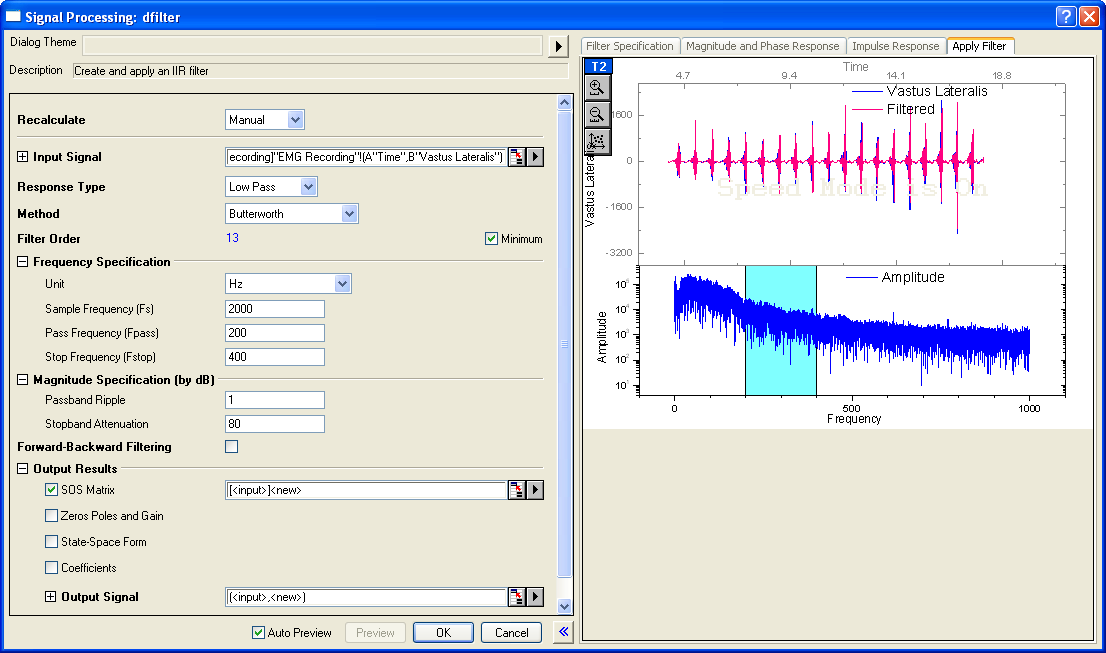Open the Output Signal flyout arrow menu
Screen dimensions: 1106x653
(x=535, y=597)
